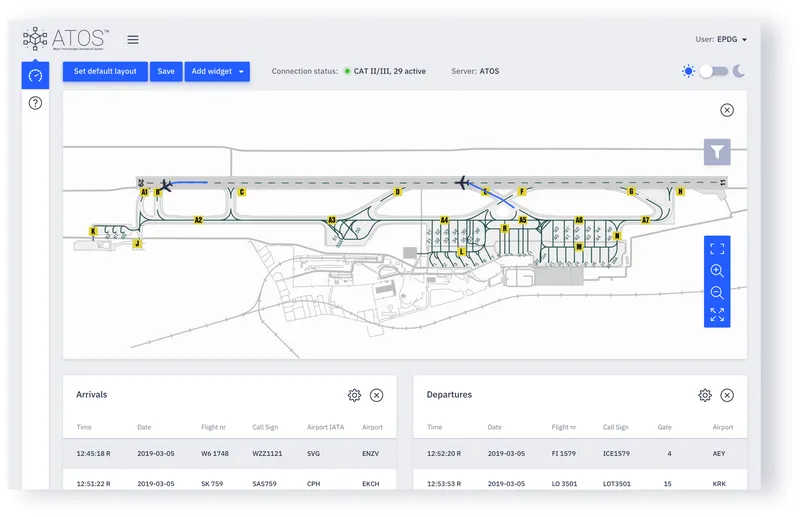800x517 pixels.
Task: Click taxiway marker C on map
Action: pyautogui.click(x=242, y=192)
